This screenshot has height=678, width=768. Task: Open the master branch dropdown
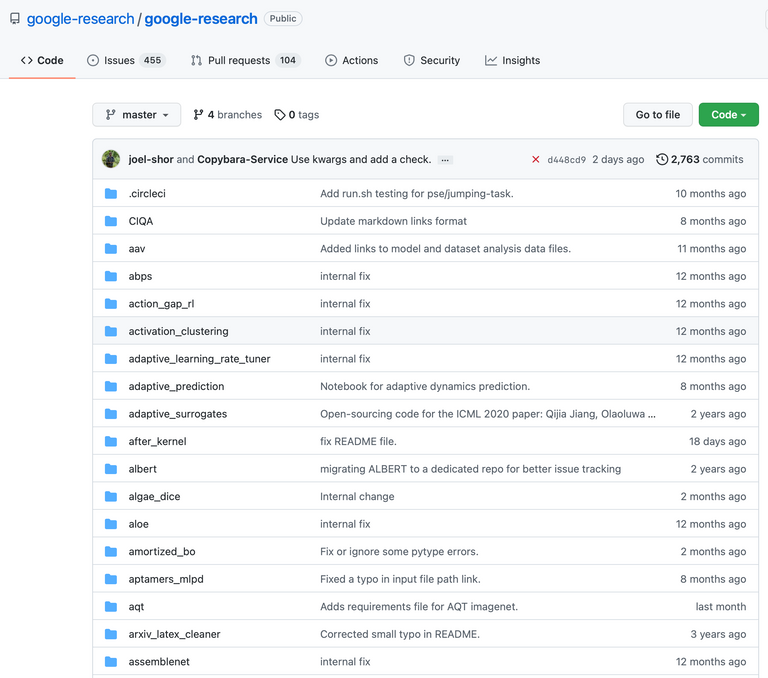137,115
